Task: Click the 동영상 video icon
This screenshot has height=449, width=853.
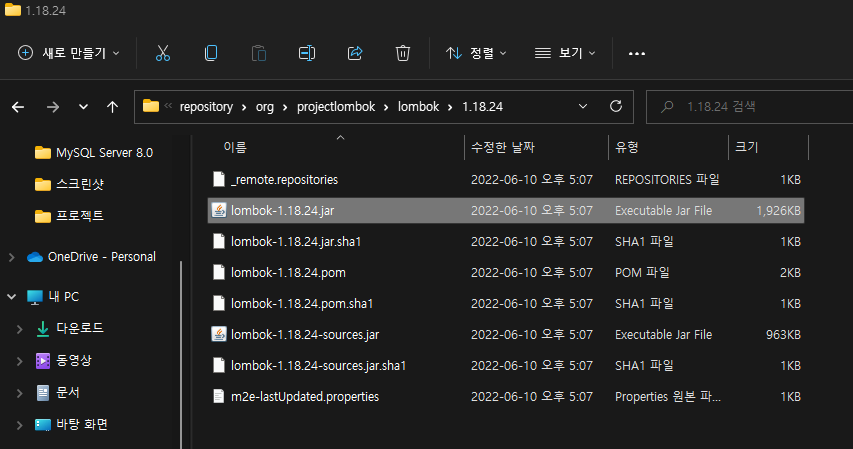Action: coord(42,360)
